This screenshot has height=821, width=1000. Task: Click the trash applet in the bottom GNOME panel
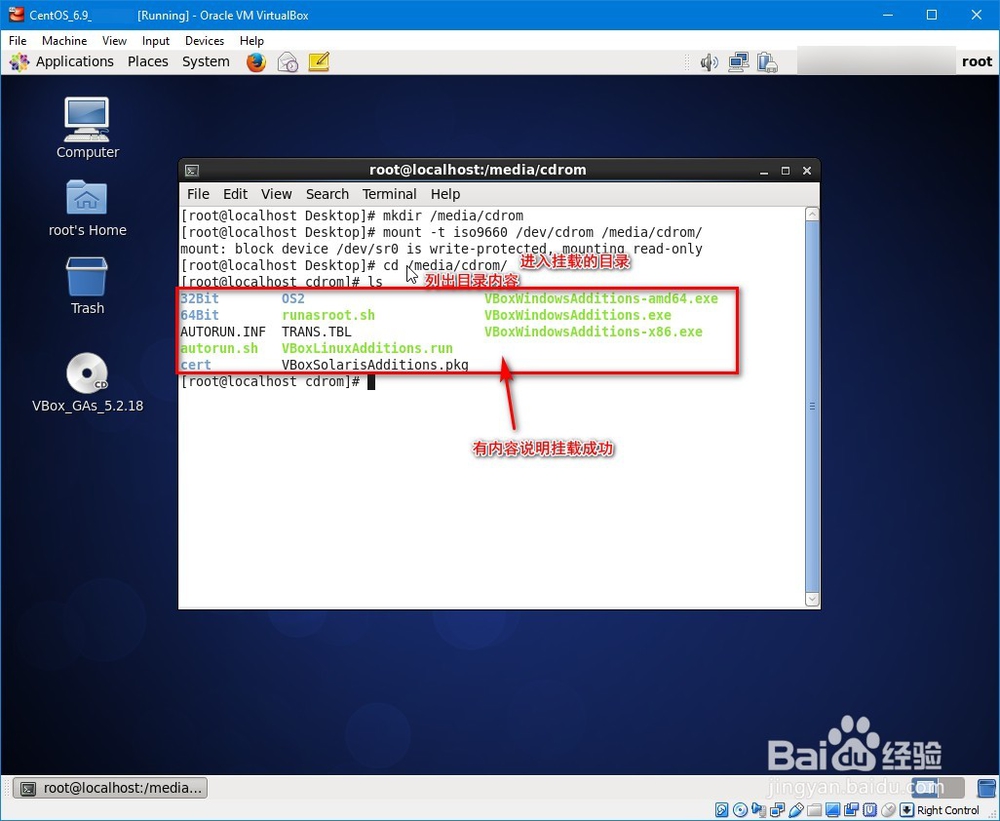point(986,788)
